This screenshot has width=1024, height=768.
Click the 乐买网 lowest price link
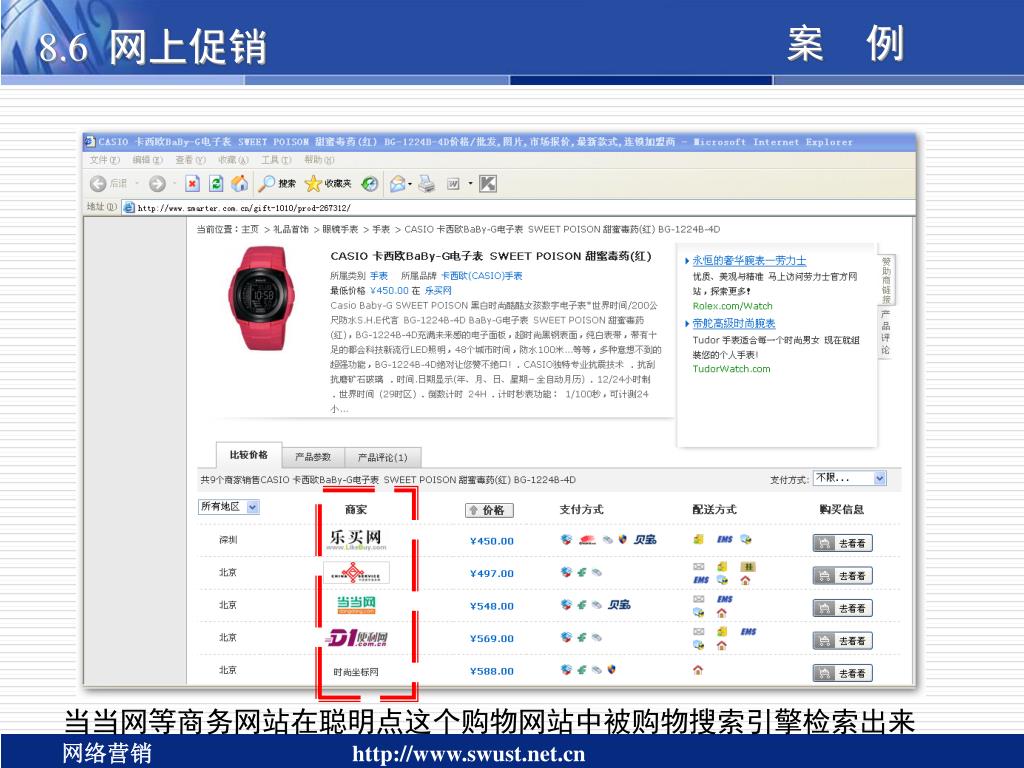[x=438, y=291]
